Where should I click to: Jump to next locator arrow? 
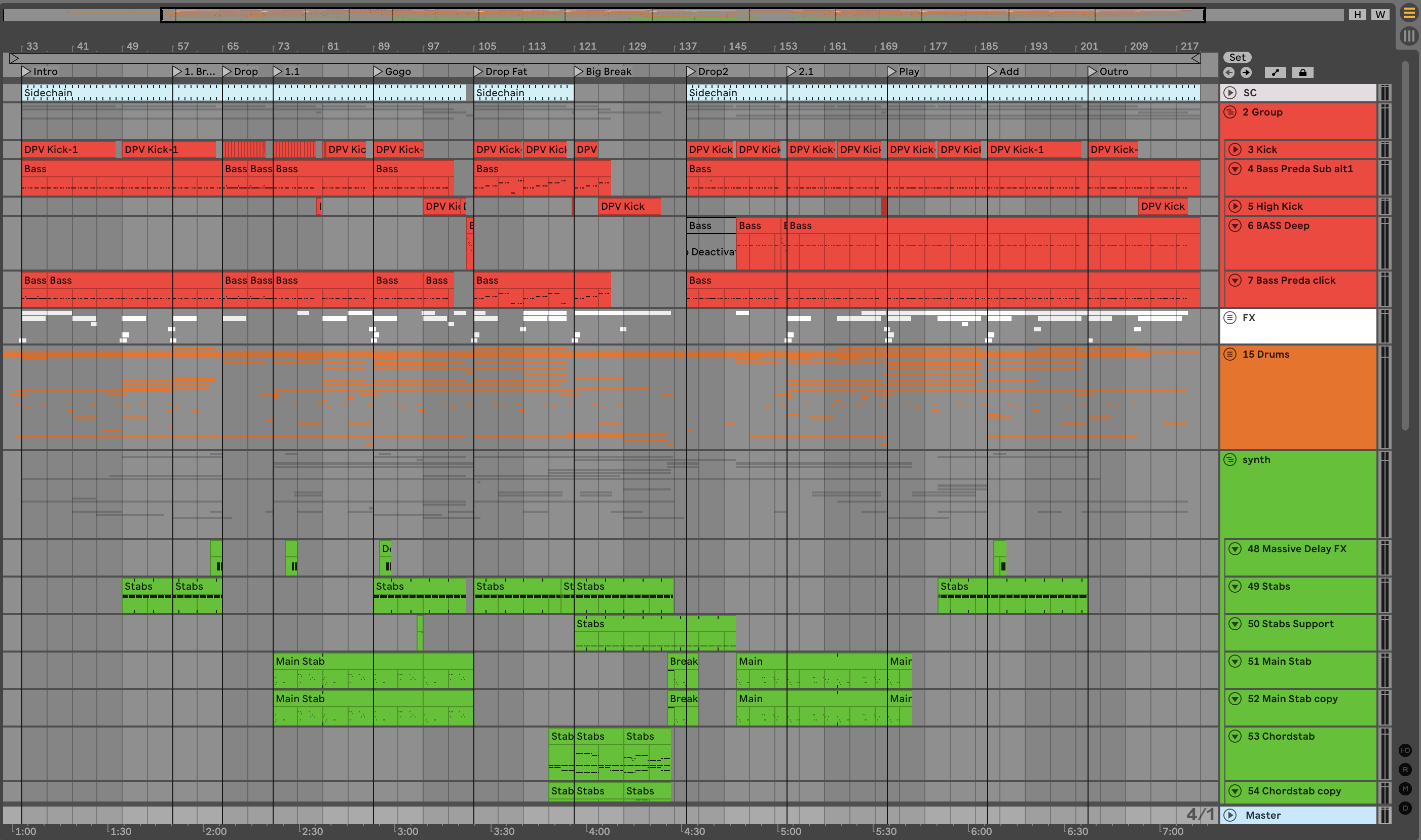point(1246,72)
